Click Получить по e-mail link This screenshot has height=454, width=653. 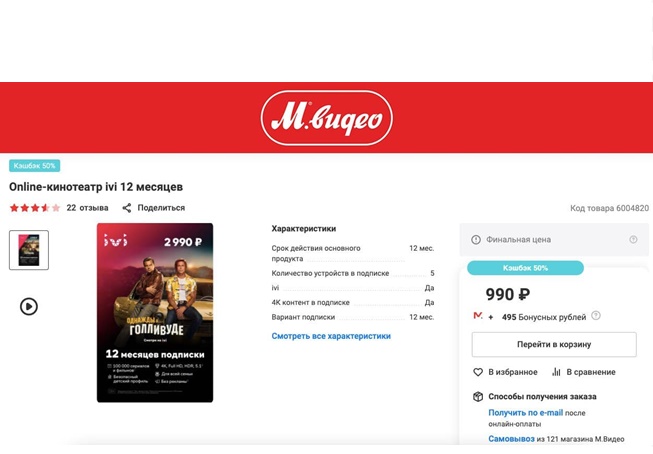point(526,413)
